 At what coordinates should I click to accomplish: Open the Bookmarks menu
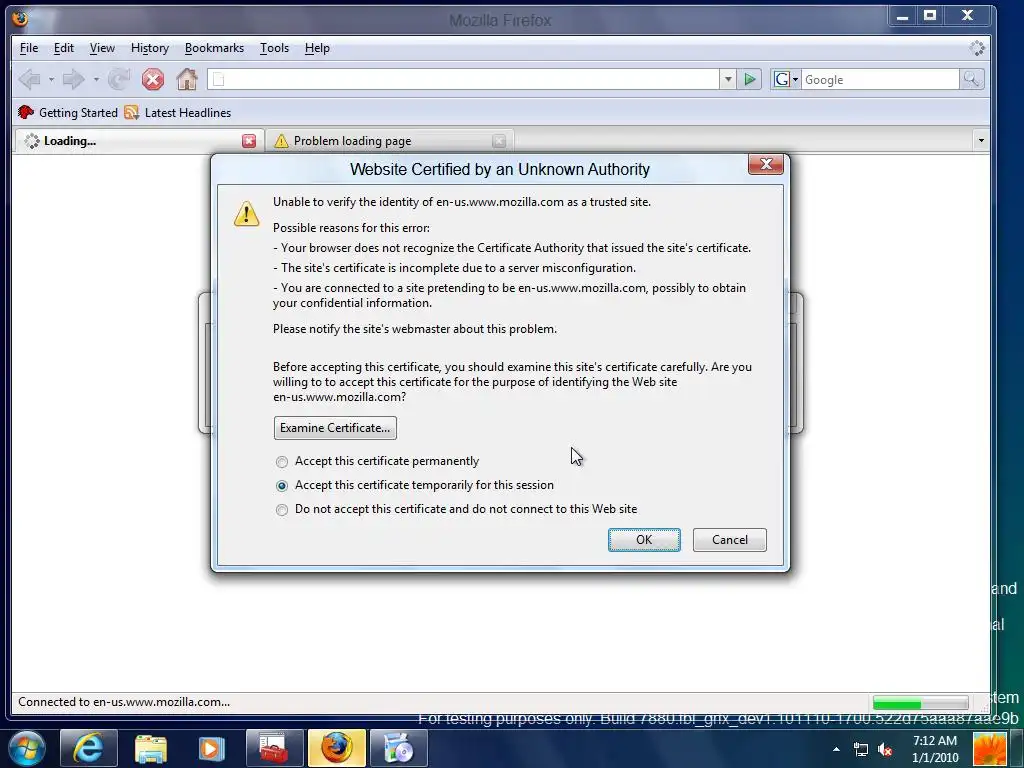[x=214, y=48]
